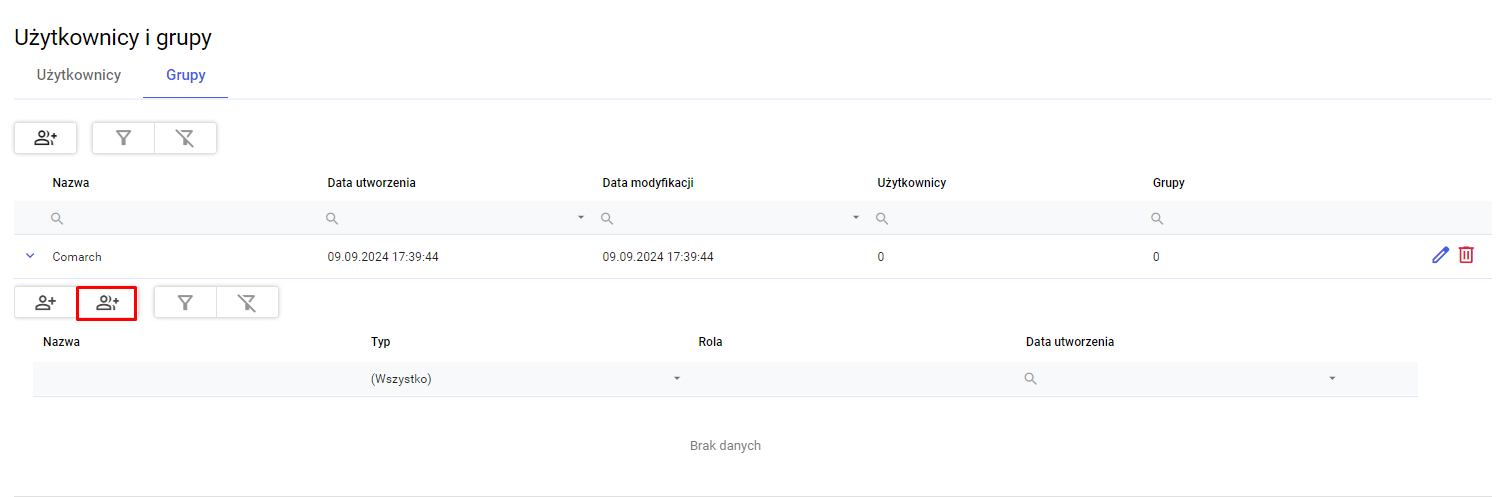Clear filters using top crossed-funnel icon

click(185, 138)
